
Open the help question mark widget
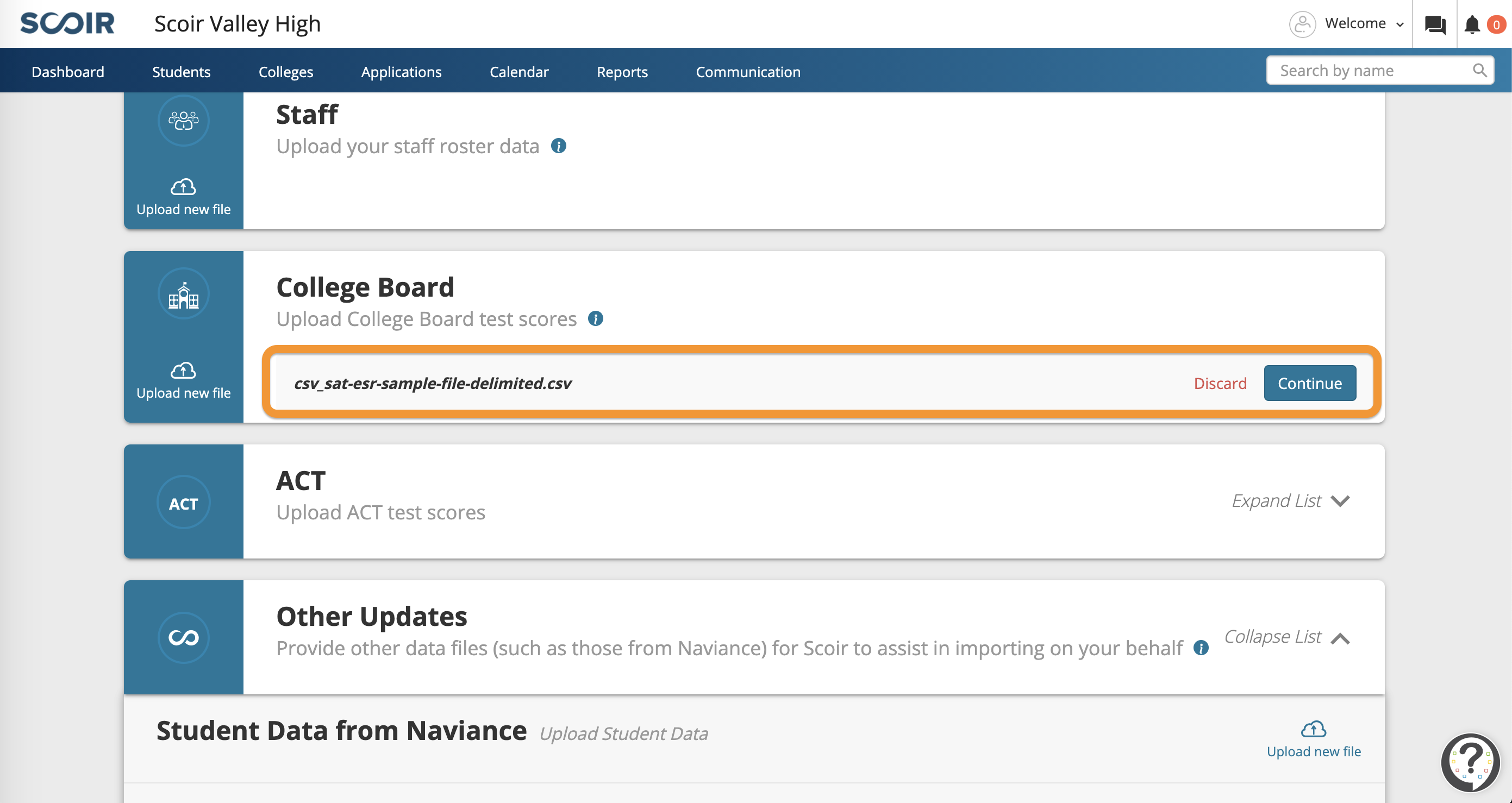(1470, 763)
